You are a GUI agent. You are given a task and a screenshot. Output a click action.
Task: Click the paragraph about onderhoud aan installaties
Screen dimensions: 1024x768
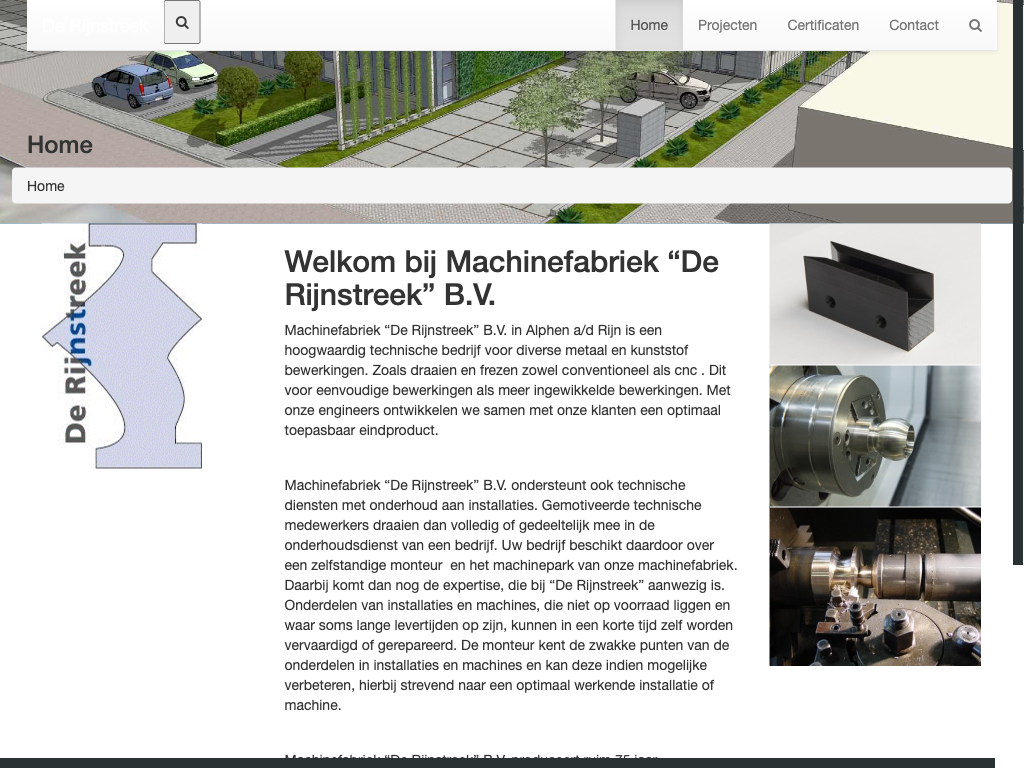[x=510, y=595]
